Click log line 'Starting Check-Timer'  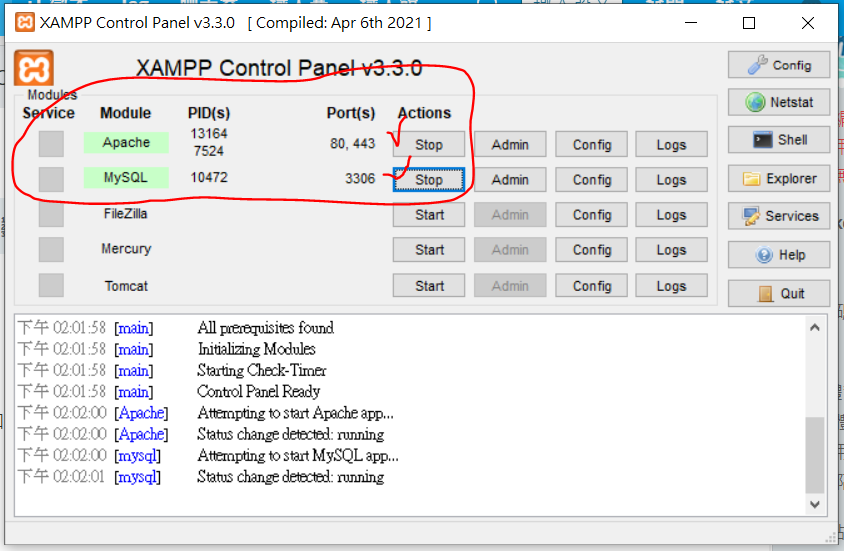click(262, 370)
